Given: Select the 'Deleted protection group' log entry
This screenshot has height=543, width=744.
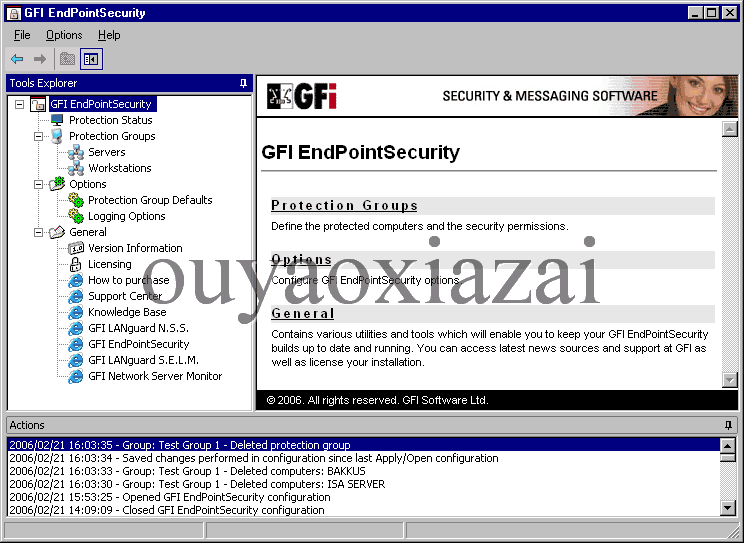Looking at the screenshot, I should (363, 445).
